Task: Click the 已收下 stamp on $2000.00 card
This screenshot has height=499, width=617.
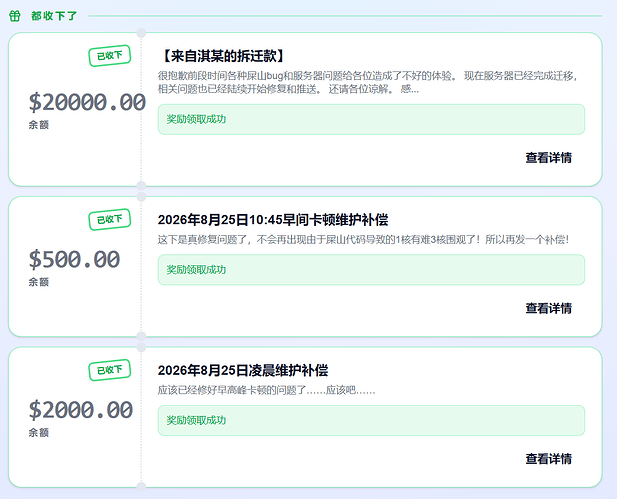Action: click(x=110, y=370)
